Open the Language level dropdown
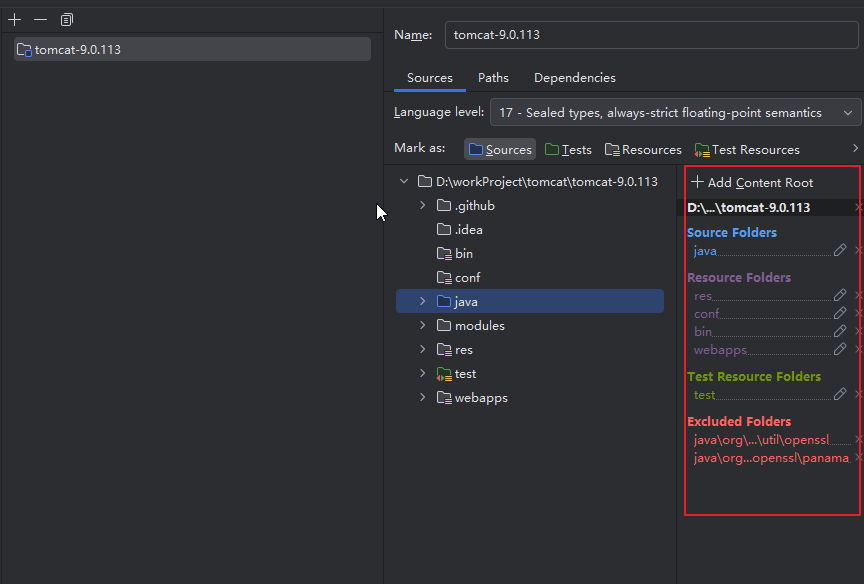 pyautogui.click(x=675, y=112)
